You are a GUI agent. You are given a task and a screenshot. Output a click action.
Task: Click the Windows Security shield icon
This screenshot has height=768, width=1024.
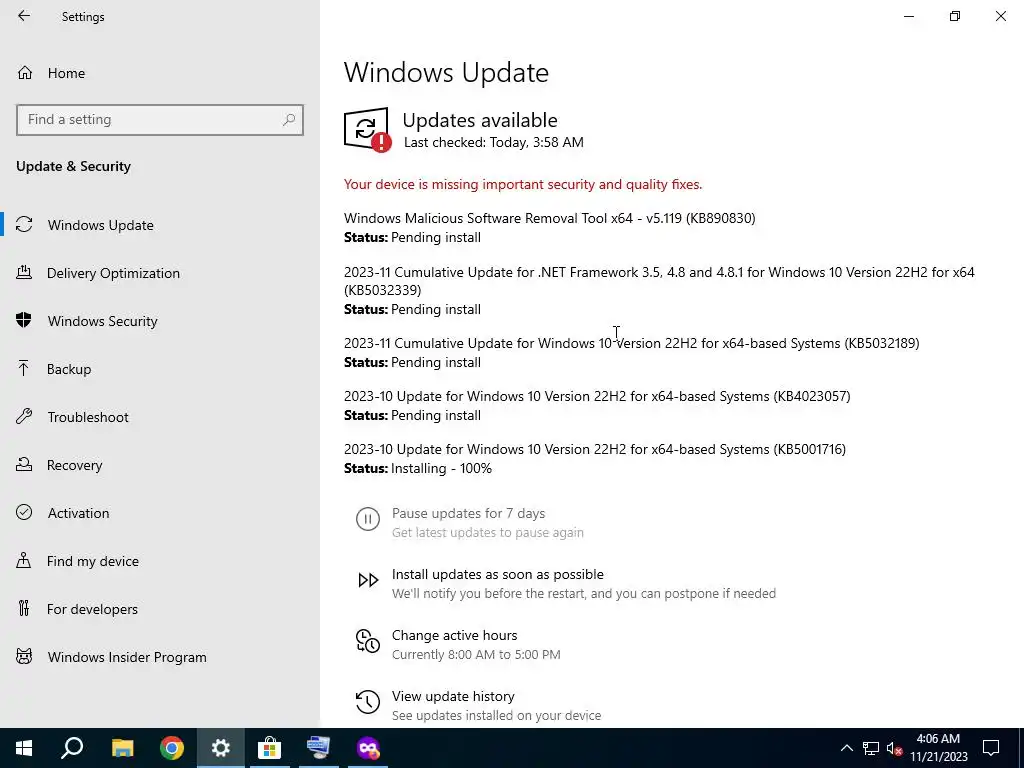(24, 320)
